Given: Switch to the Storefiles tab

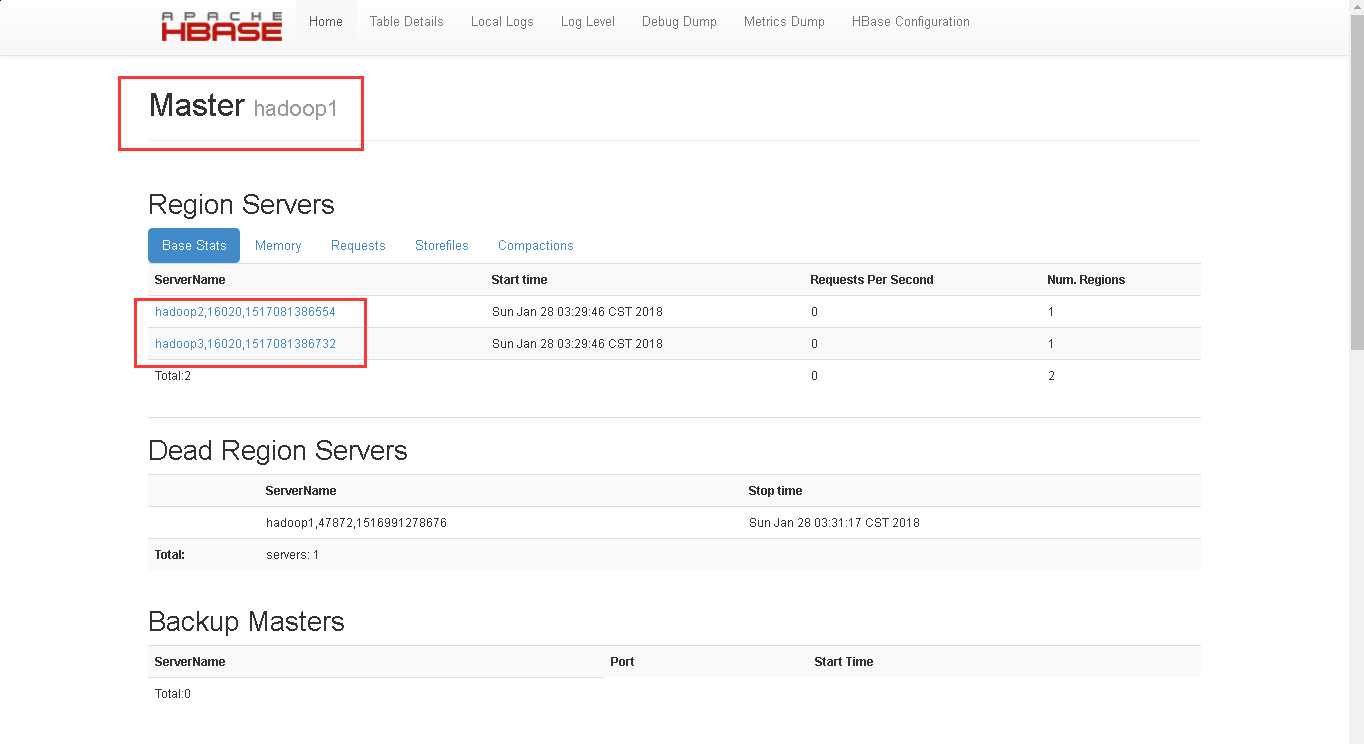Looking at the screenshot, I should [x=442, y=245].
